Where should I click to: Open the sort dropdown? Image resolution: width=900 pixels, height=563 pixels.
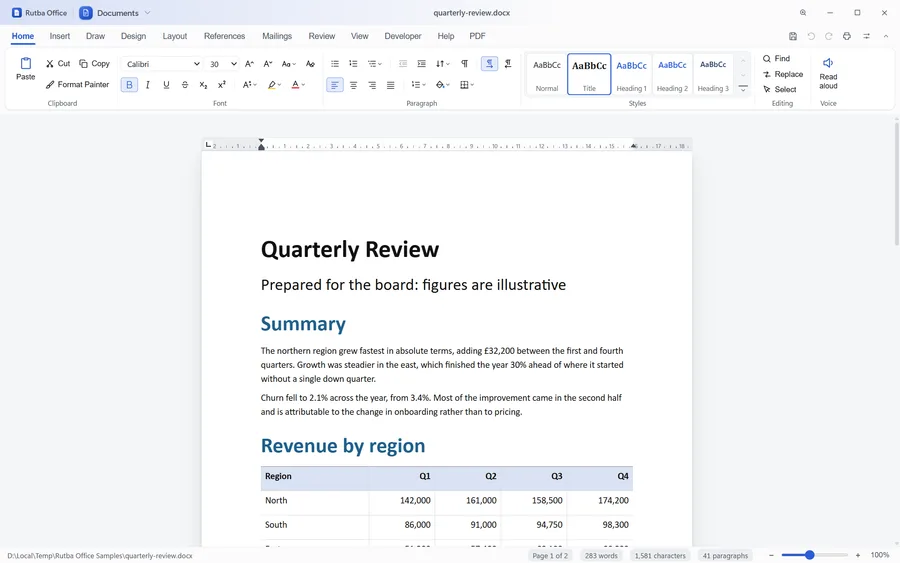(x=443, y=64)
